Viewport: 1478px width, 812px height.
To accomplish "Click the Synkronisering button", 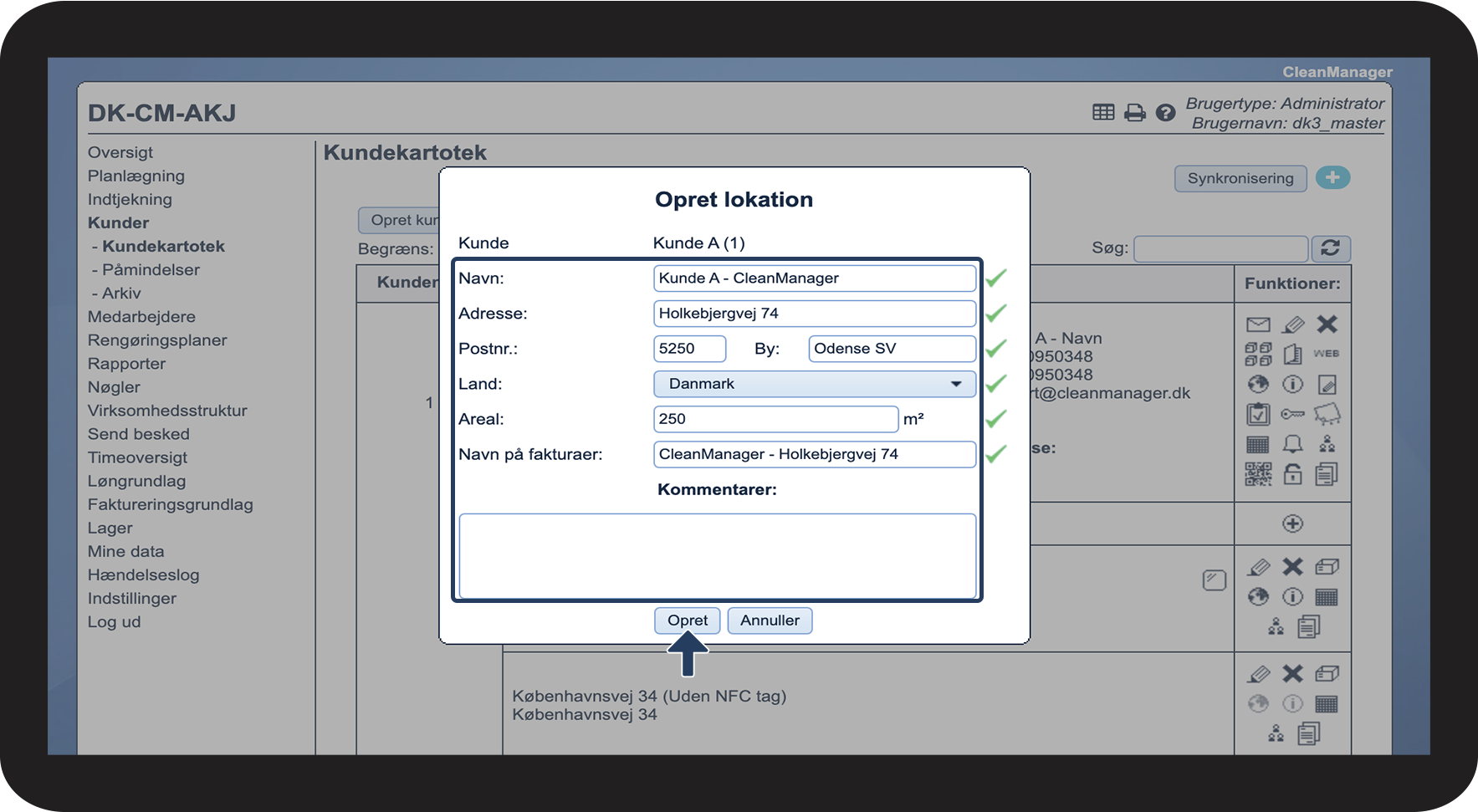I will (1240, 178).
